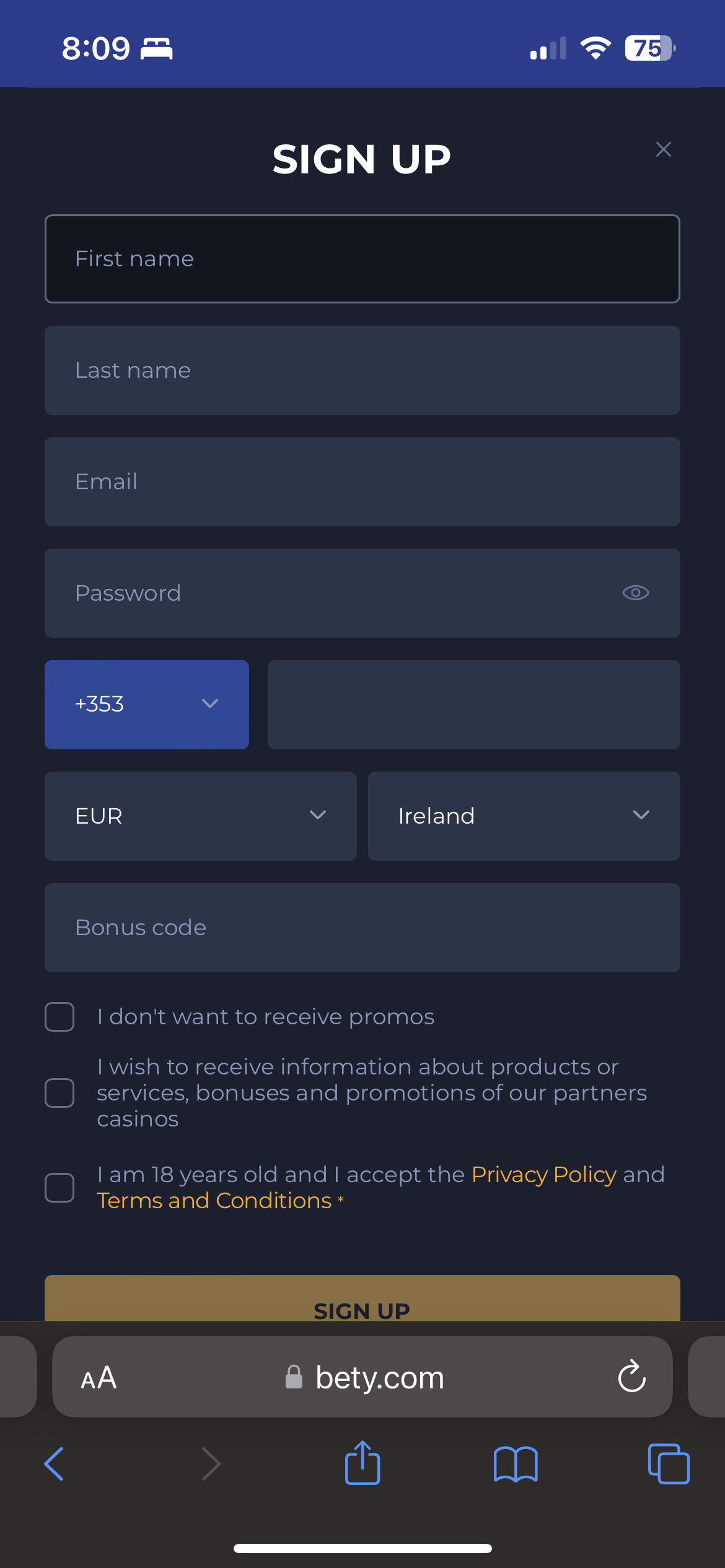Screen dimensions: 725x1568
Task: Open the Safari share sheet
Action: click(x=362, y=1463)
